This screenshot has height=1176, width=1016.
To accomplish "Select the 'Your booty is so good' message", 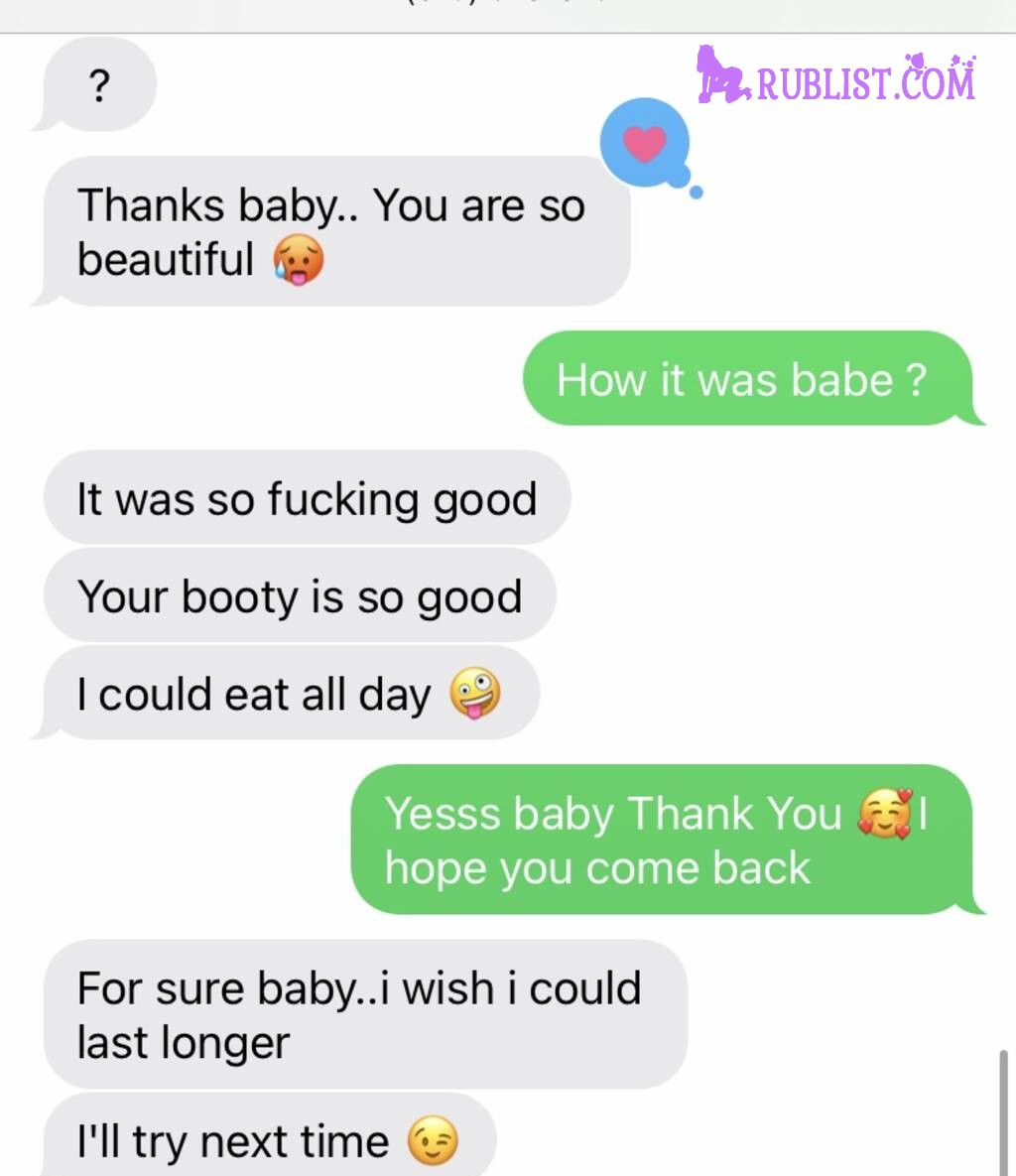I will pos(300,595).
